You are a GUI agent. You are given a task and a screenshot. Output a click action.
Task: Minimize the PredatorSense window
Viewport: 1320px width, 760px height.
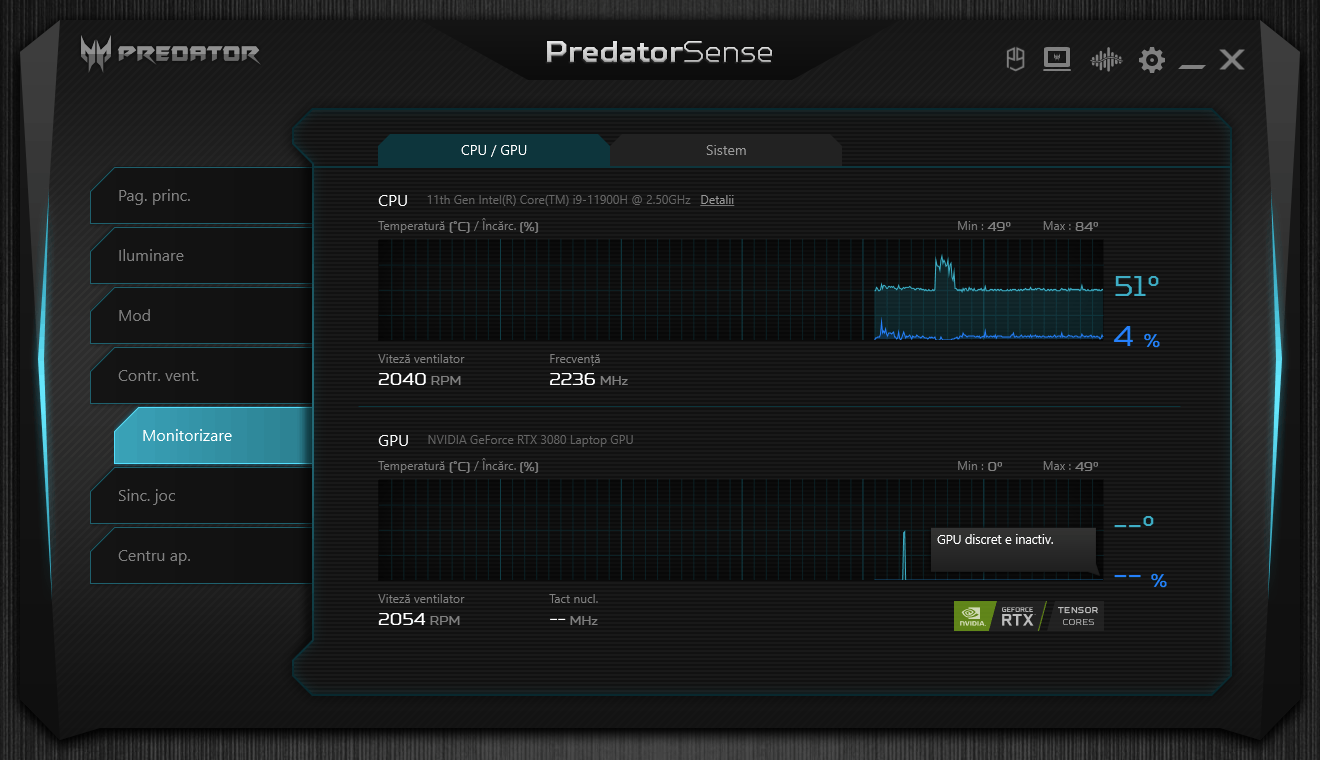1192,66
